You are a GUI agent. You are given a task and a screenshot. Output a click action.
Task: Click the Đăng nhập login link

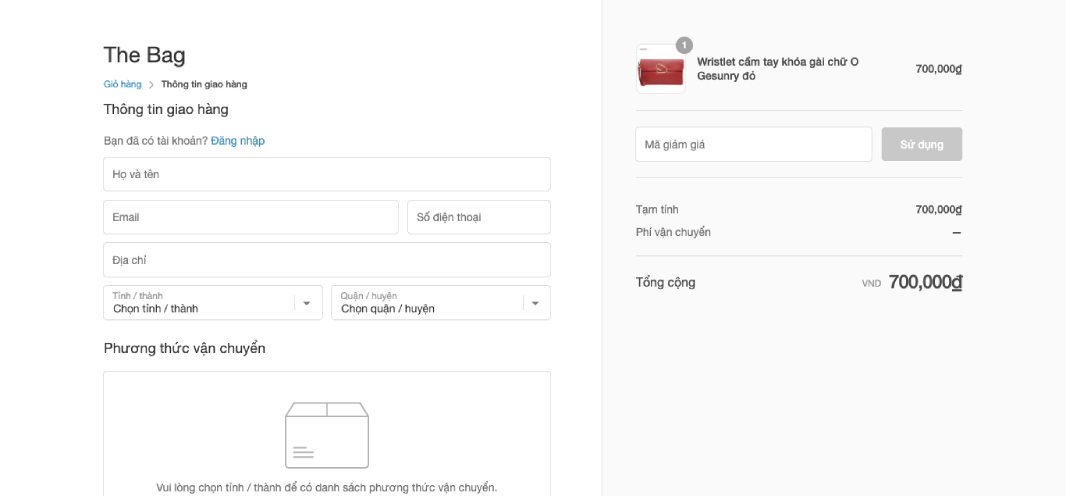[x=237, y=141]
